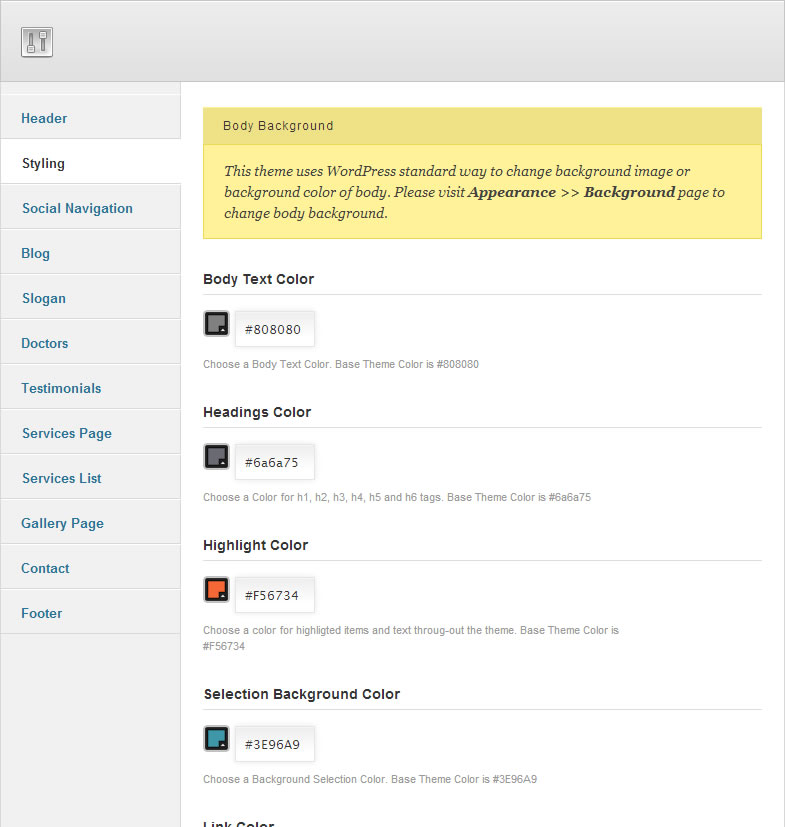Image resolution: width=785 pixels, height=827 pixels.
Task: Go to the Blog settings tab
Action: pyautogui.click(x=35, y=253)
